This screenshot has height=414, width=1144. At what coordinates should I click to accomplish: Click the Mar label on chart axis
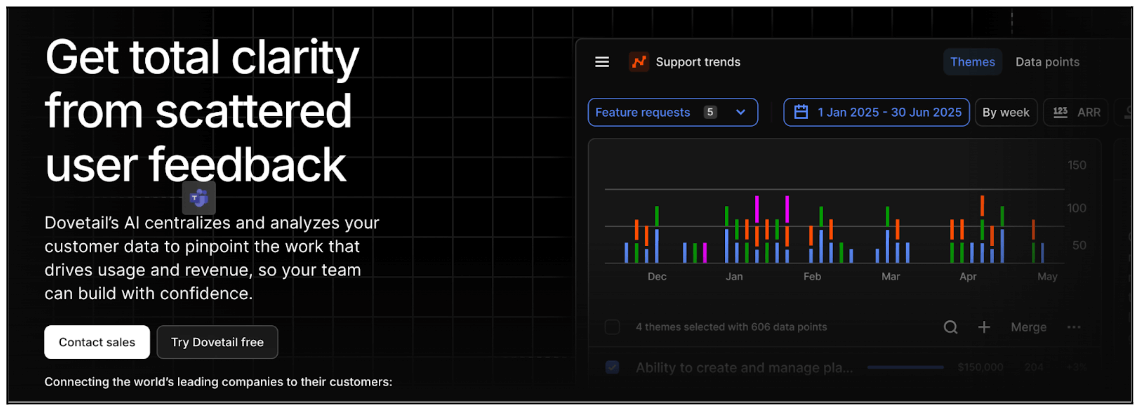(x=891, y=277)
